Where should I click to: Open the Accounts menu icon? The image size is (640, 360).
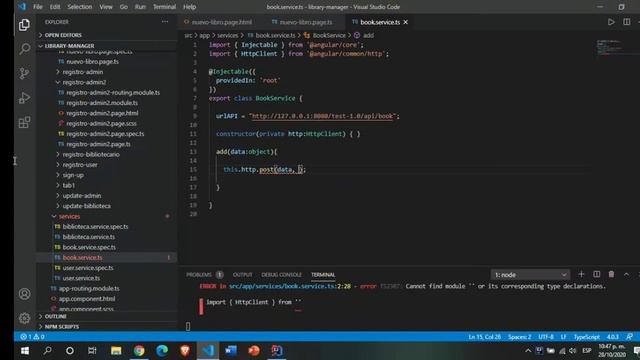pyautogui.click(x=24, y=294)
